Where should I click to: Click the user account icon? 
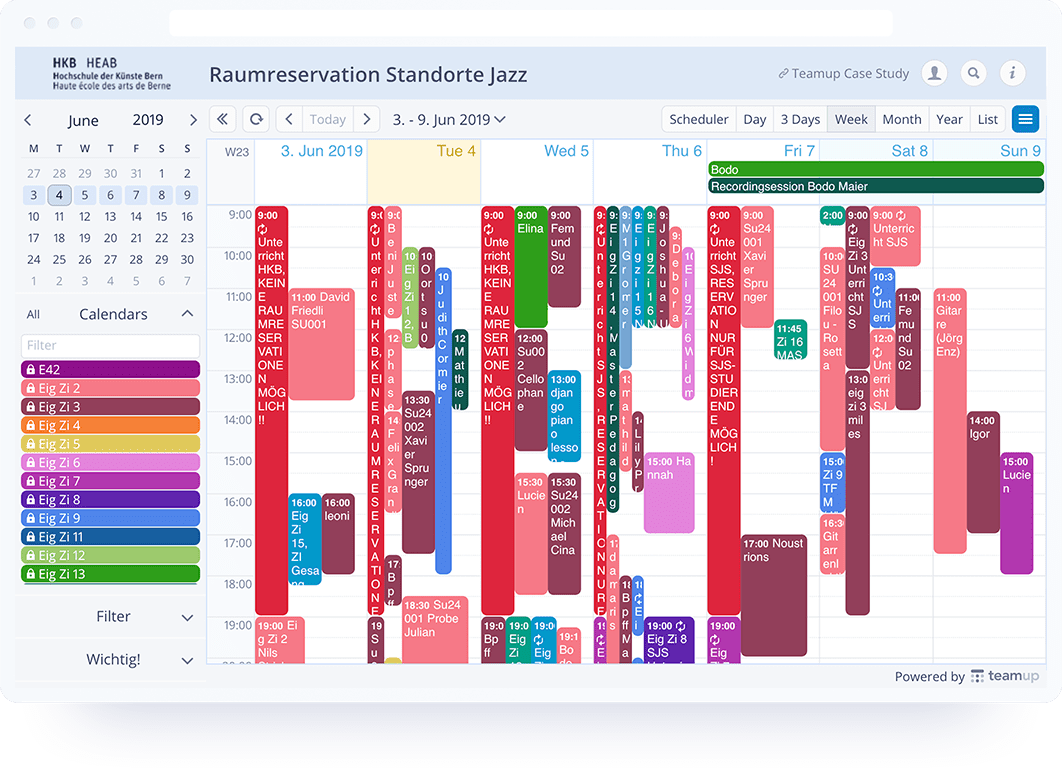[934, 73]
